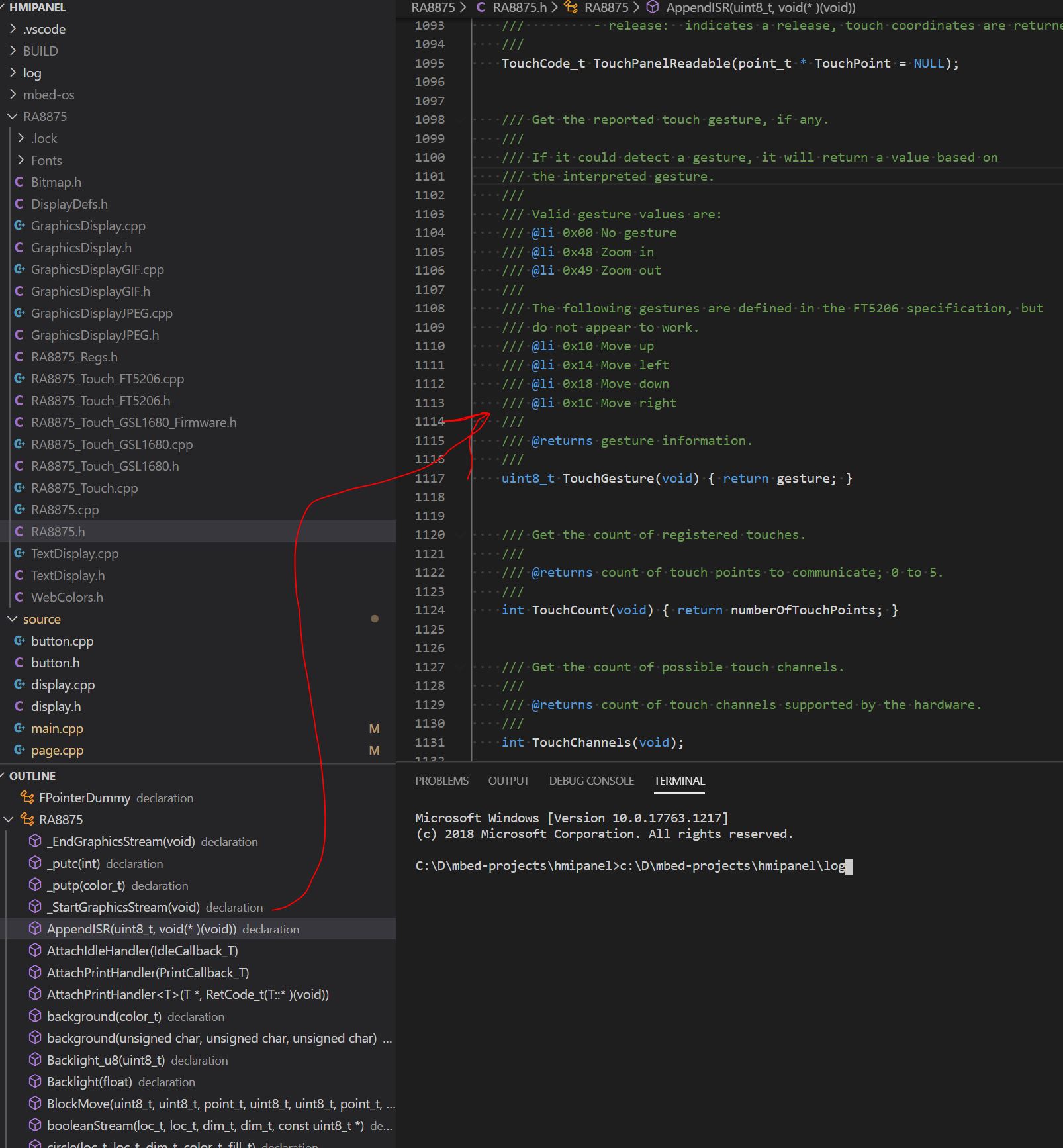The width and height of the screenshot is (1063, 1148).
Task: Click the method icon next to background(color_t)
Action: pyautogui.click(x=36, y=1016)
